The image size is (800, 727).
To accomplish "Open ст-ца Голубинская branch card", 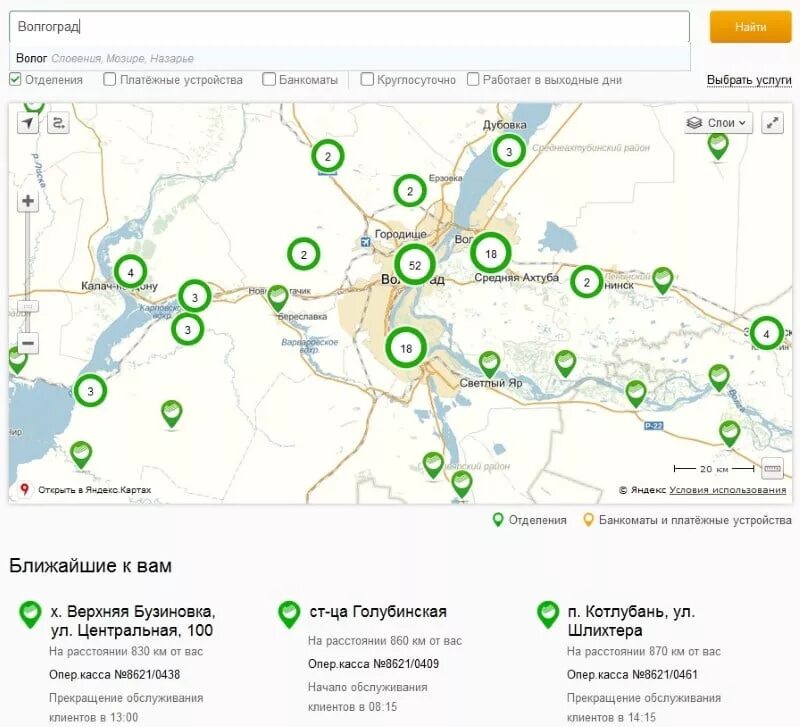I will [378, 611].
